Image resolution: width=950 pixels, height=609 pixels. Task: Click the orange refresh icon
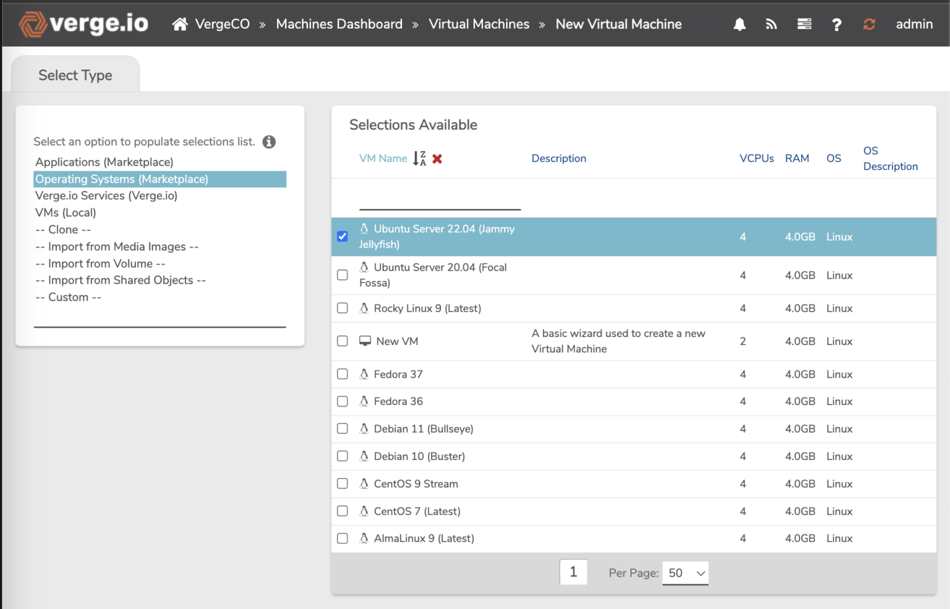click(869, 24)
